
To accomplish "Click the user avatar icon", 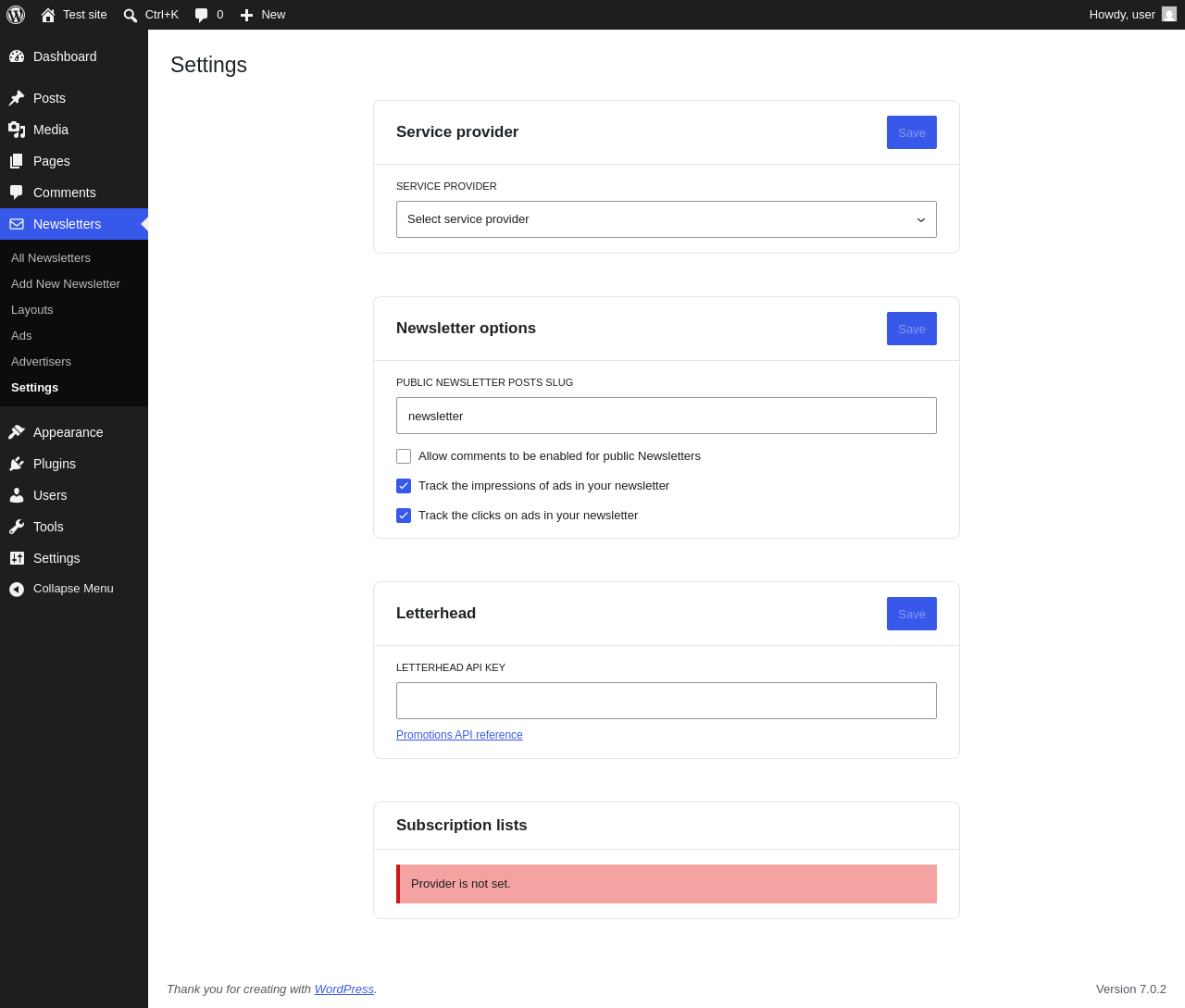I will [1169, 15].
